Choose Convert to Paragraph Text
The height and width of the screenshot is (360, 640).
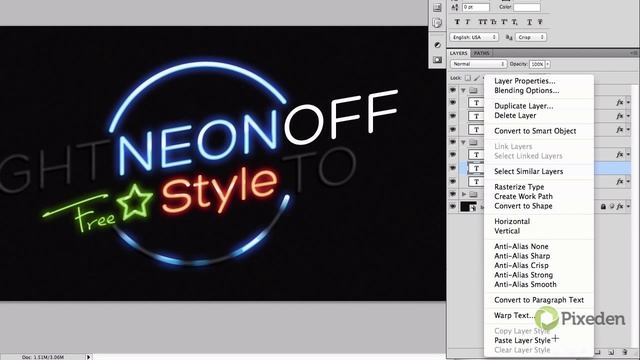coord(539,300)
